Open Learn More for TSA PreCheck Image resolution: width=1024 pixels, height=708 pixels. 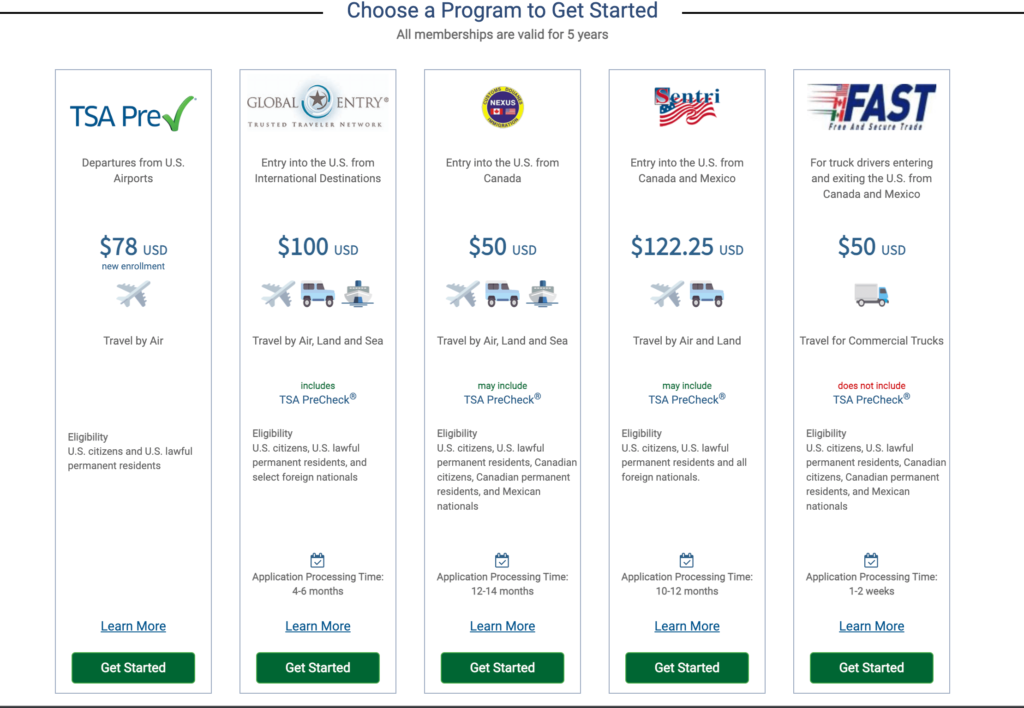click(x=133, y=626)
